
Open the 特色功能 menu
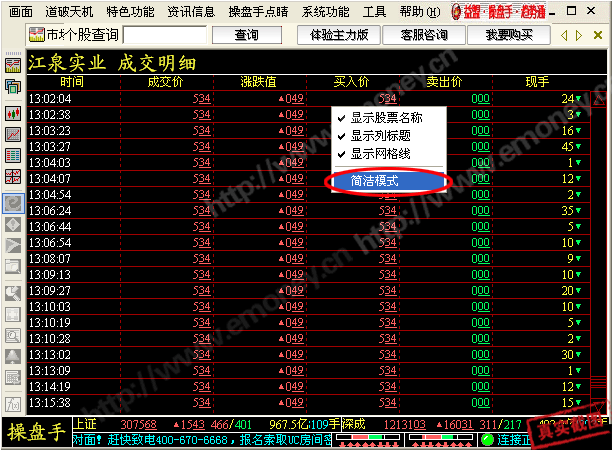point(158,11)
